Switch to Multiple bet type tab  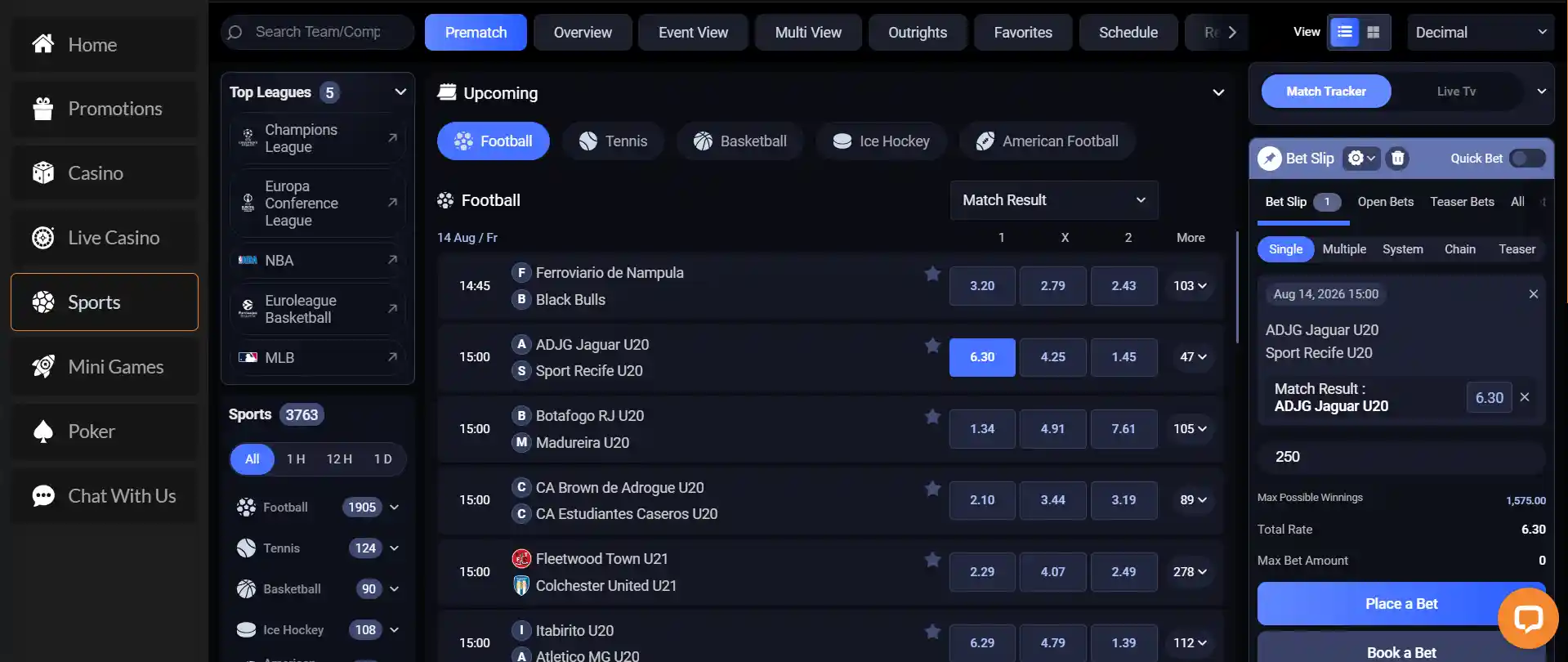click(x=1344, y=249)
